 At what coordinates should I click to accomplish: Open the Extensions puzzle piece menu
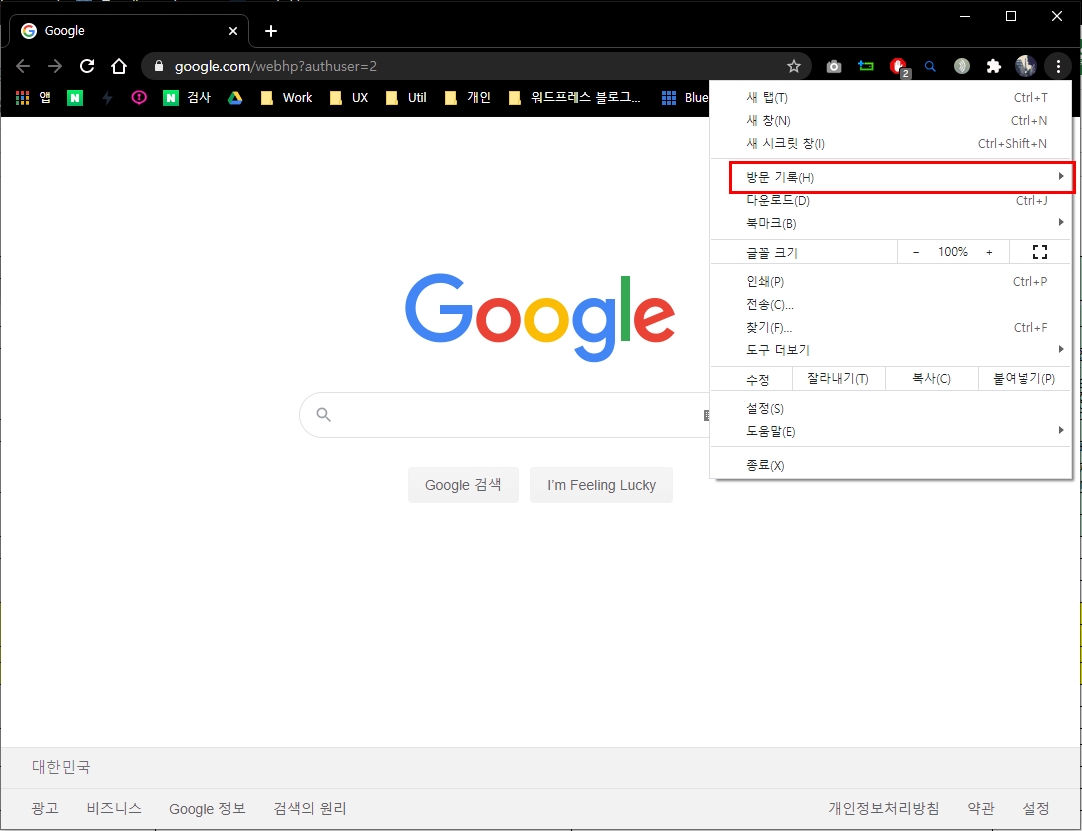[x=994, y=66]
